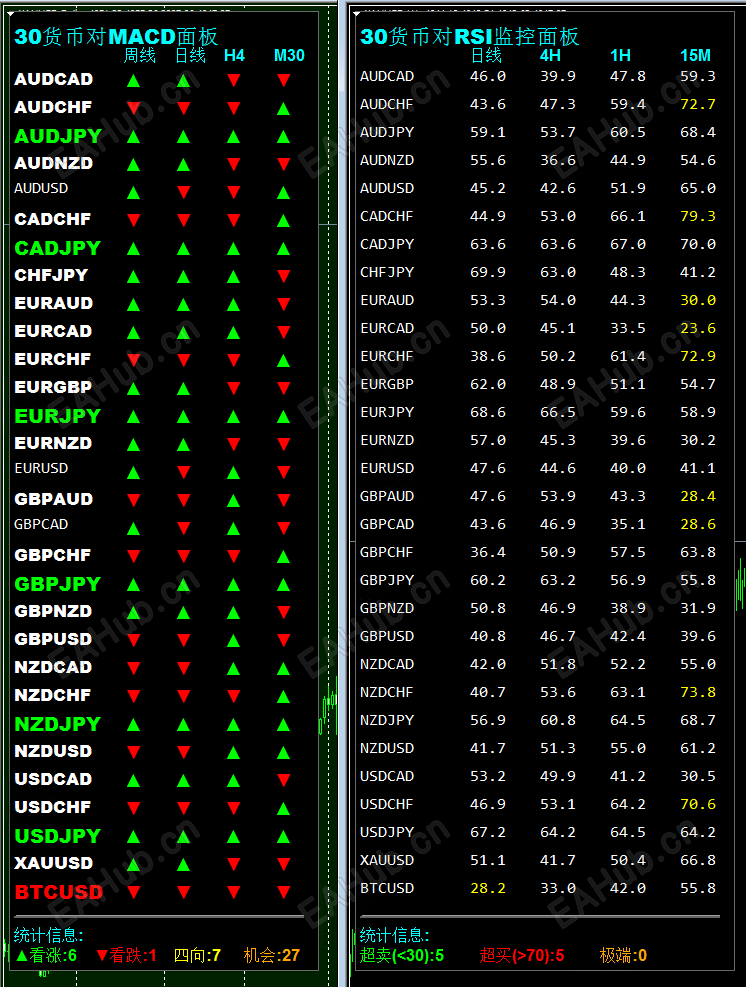Click CHFJPY M30 red down arrow
Screen dimensions: 746x987
[284, 276]
